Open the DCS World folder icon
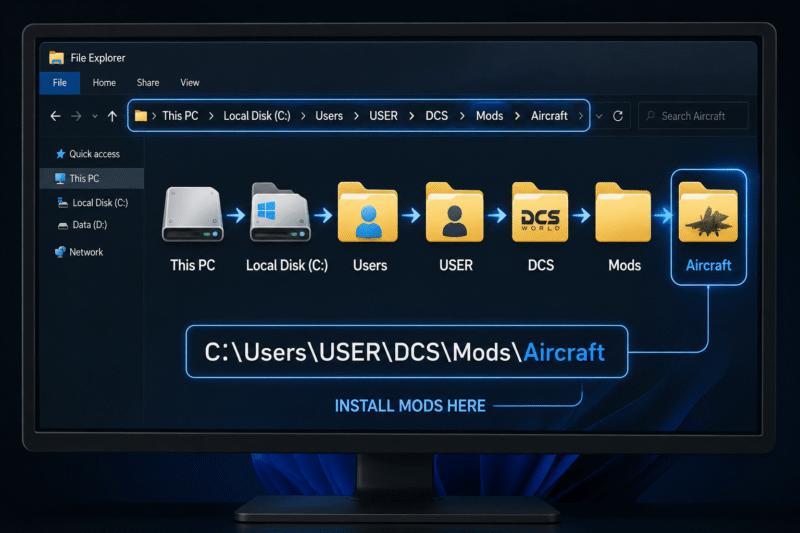The height and width of the screenshot is (533, 800). pyautogui.click(x=540, y=212)
